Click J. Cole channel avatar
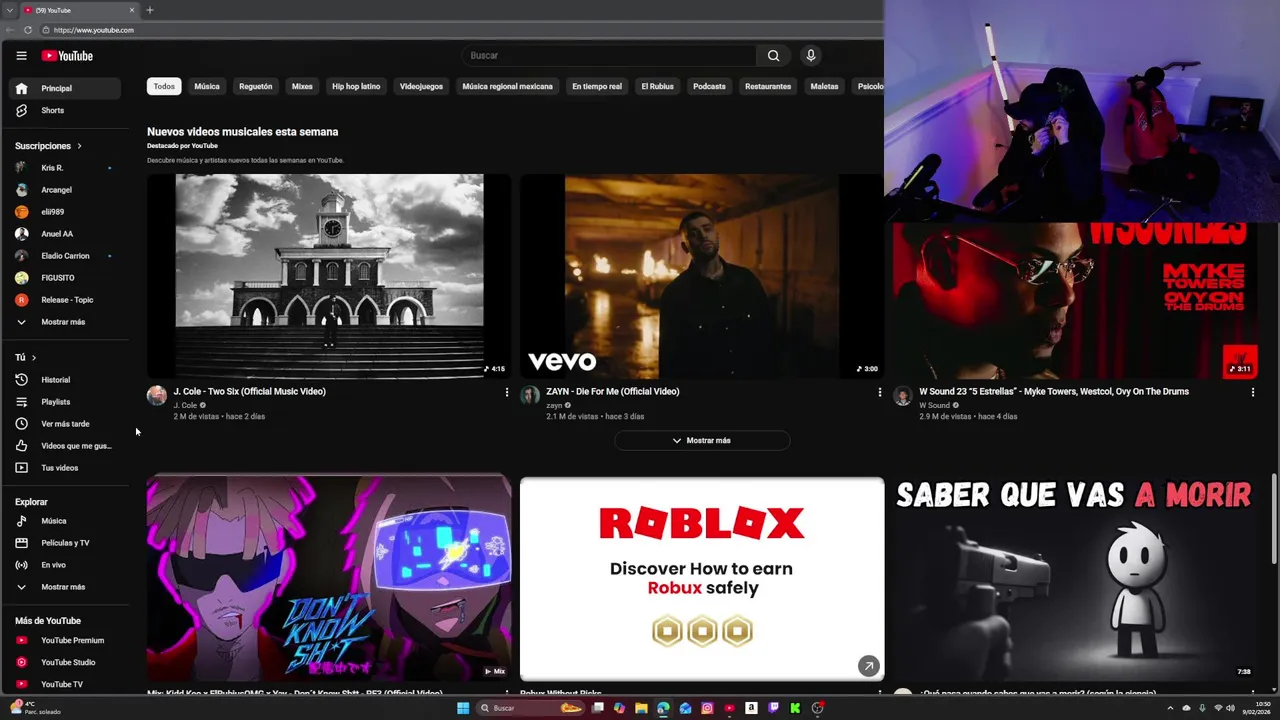Viewport: 1280px width, 720px height. (x=157, y=395)
